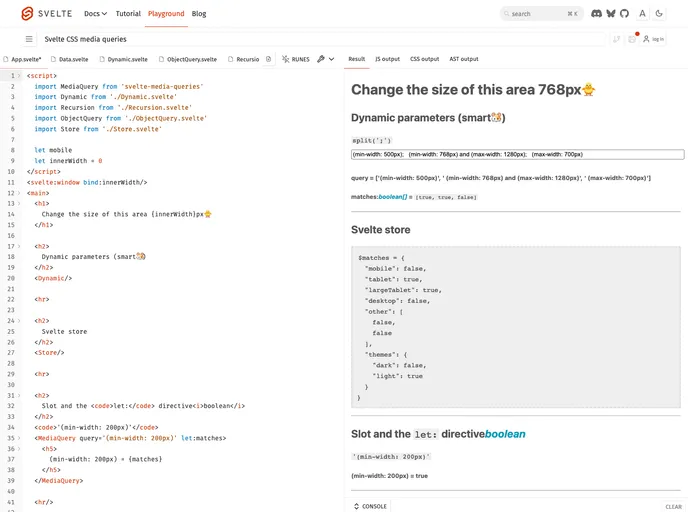Image resolution: width=688 pixels, height=512 pixels.
Task: Click the media query input in the result pane
Action: (517, 154)
